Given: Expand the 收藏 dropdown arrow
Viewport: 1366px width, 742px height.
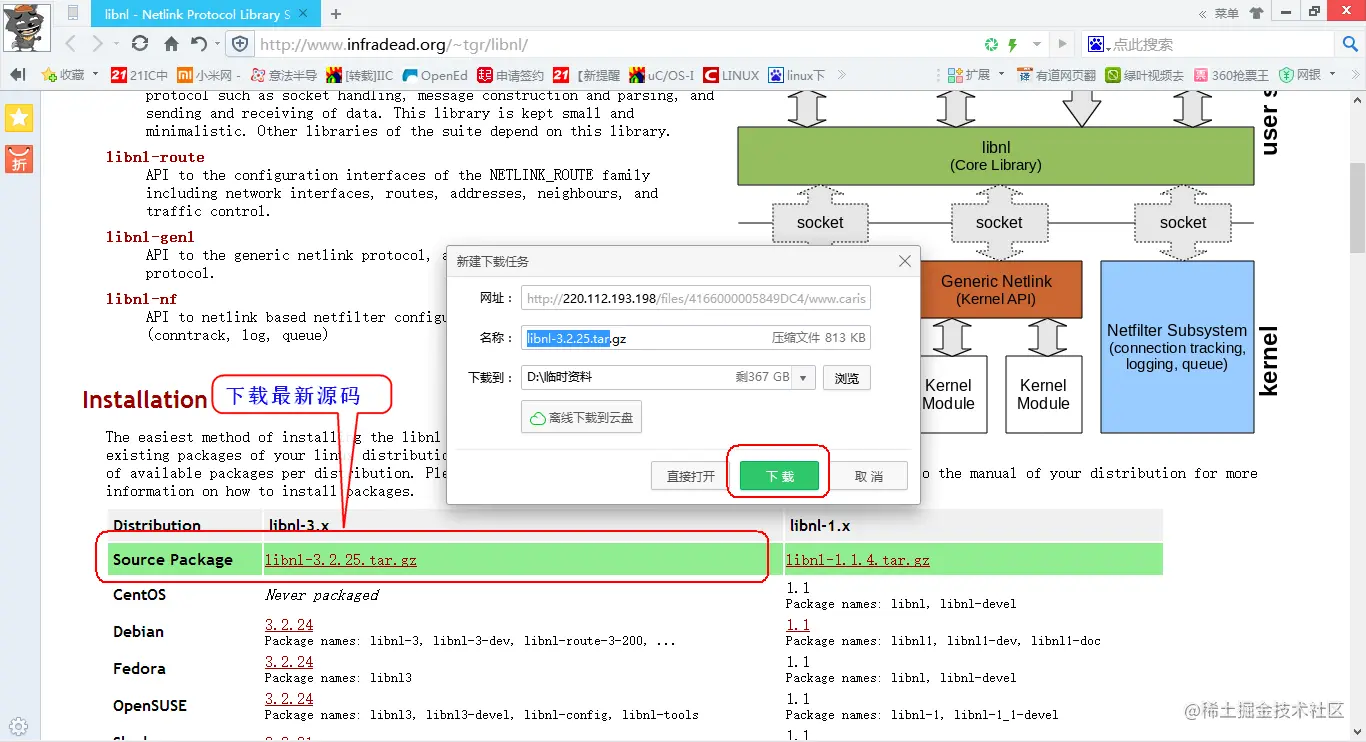Looking at the screenshot, I should tap(96, 75).
